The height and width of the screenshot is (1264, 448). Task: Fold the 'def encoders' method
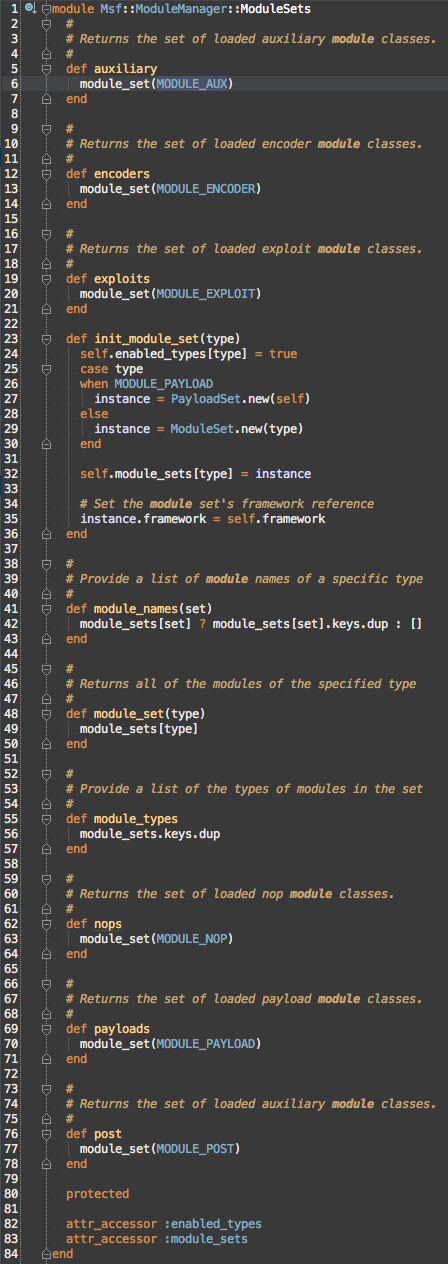47,174
